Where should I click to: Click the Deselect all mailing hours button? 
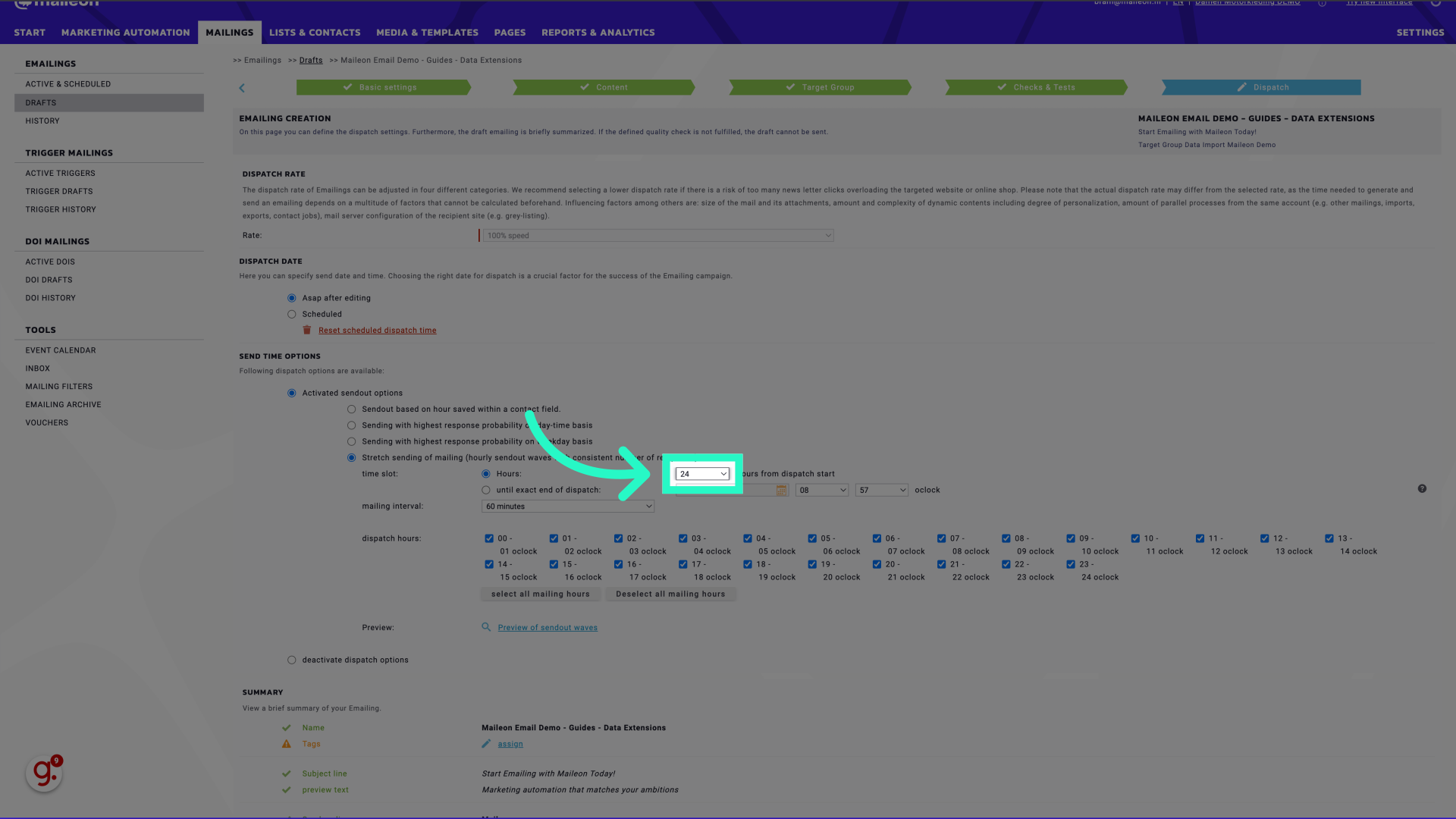point(670,594)
